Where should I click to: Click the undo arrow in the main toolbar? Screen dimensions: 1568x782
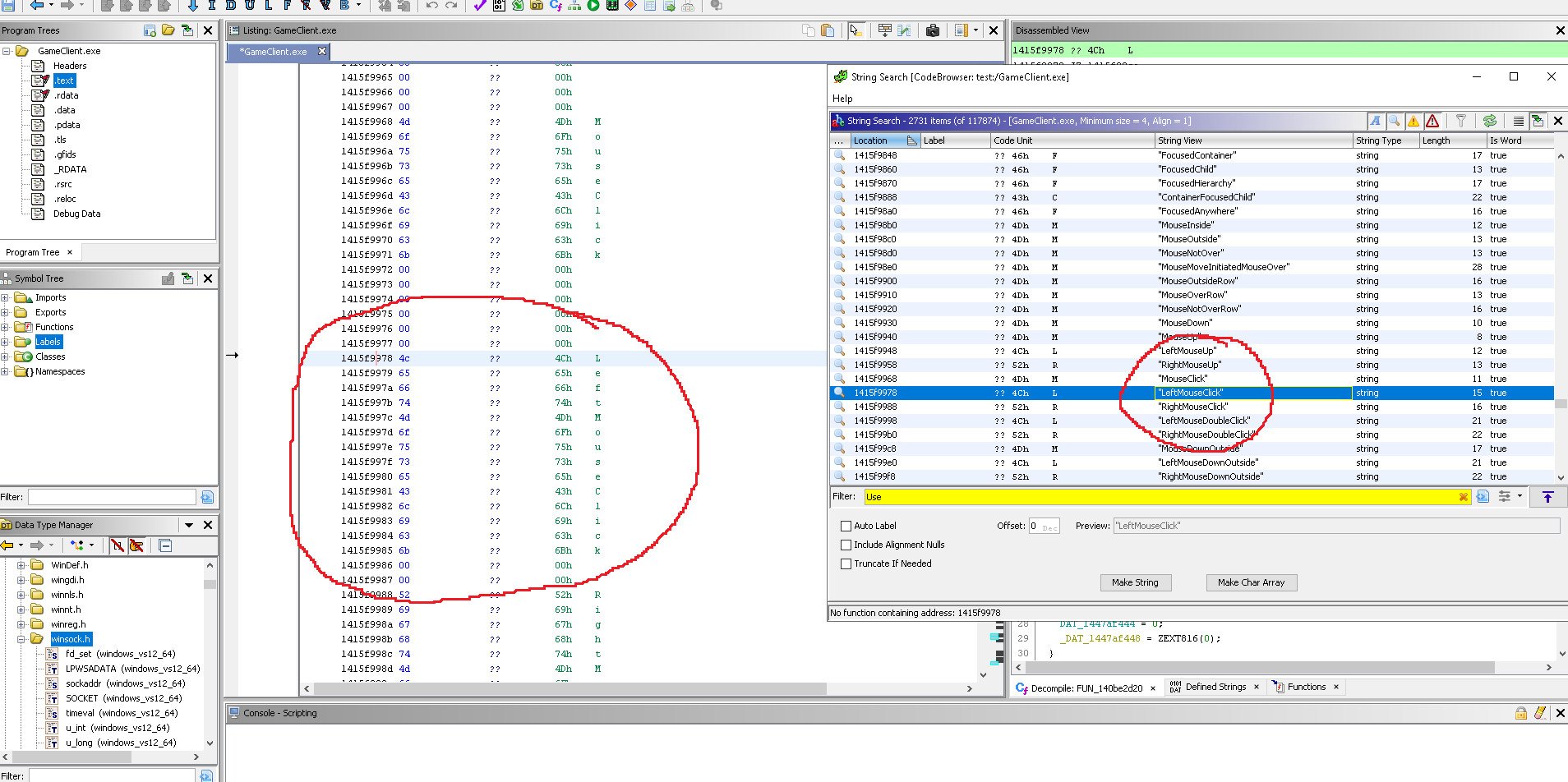pyautogui.click(x=432, y=5)
